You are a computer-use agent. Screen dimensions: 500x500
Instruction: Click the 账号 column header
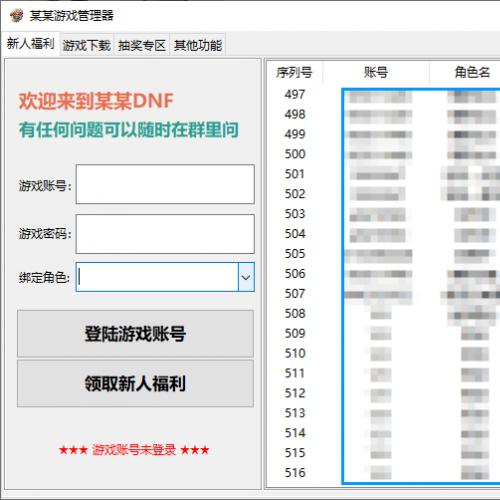(x=376, y=72)
